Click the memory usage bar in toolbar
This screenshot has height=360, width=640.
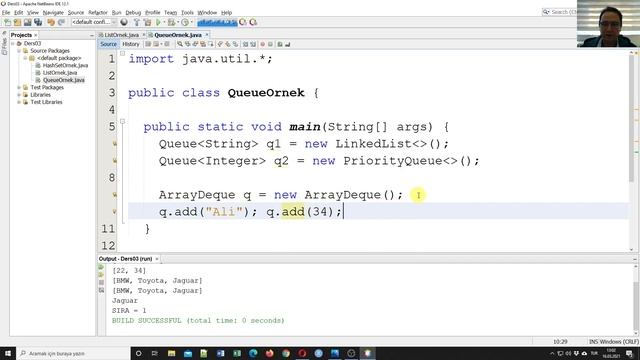[x=217, y=22]
